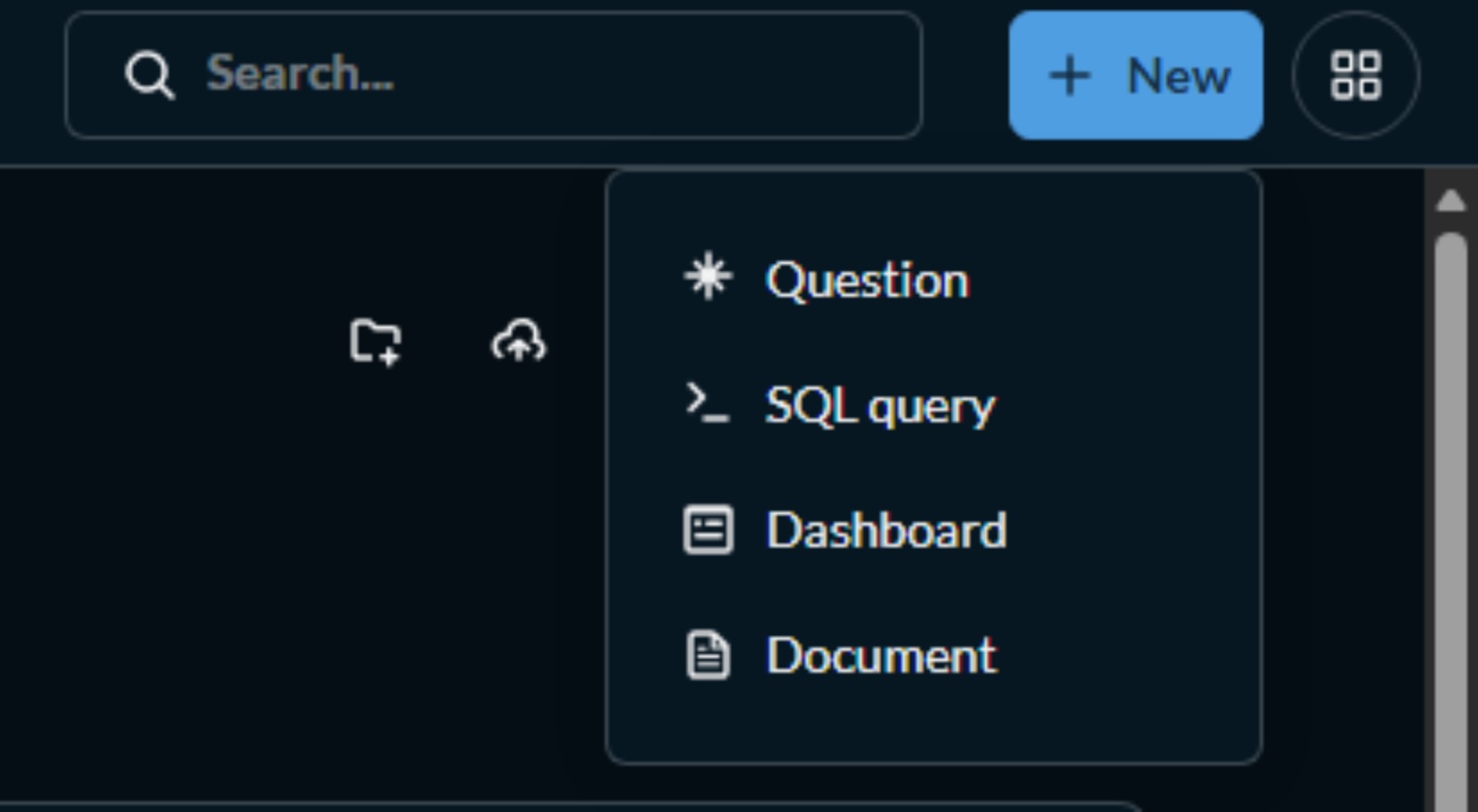Click the New button
The image size is (1478, 812).
point(1136,75)
